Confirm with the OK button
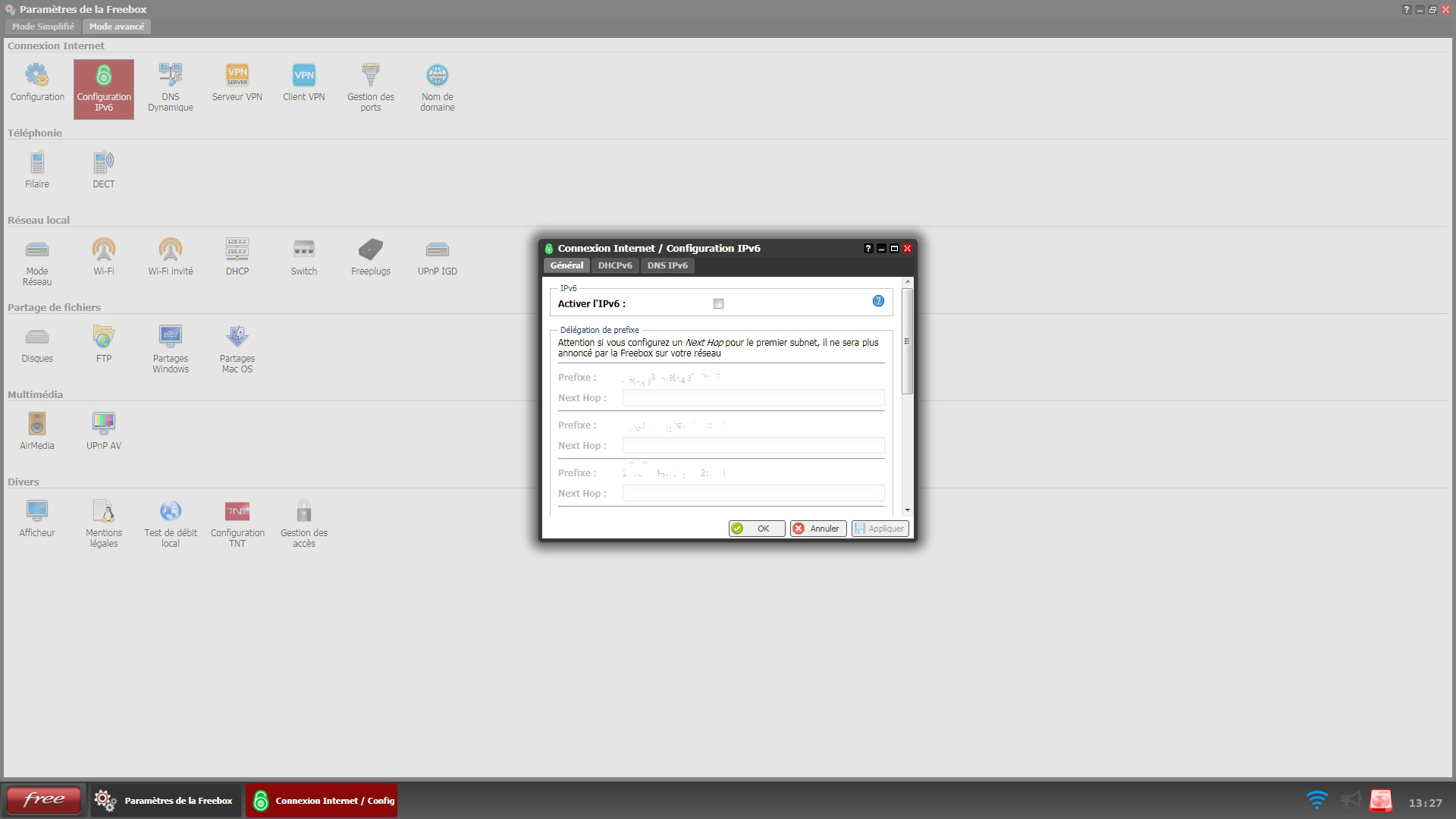 pyautogui.click(x=756, y=529)
